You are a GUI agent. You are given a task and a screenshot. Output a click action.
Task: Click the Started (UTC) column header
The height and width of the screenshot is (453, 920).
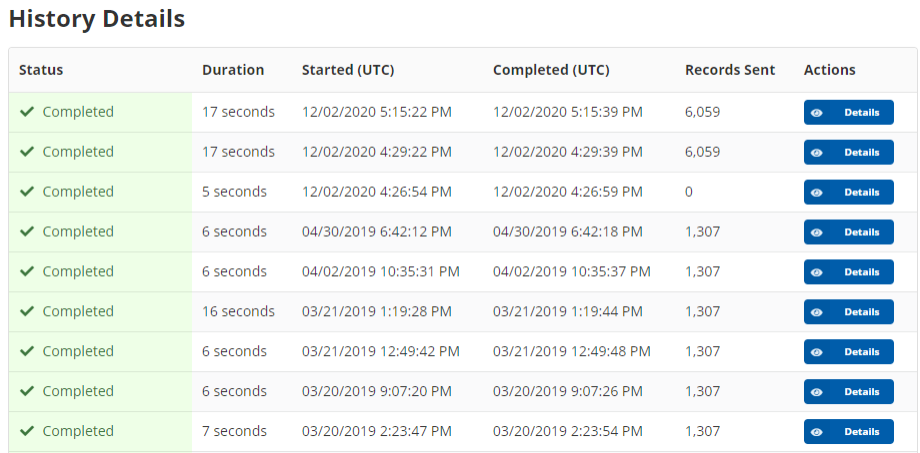pyautogui.click(x=348, y=70)
